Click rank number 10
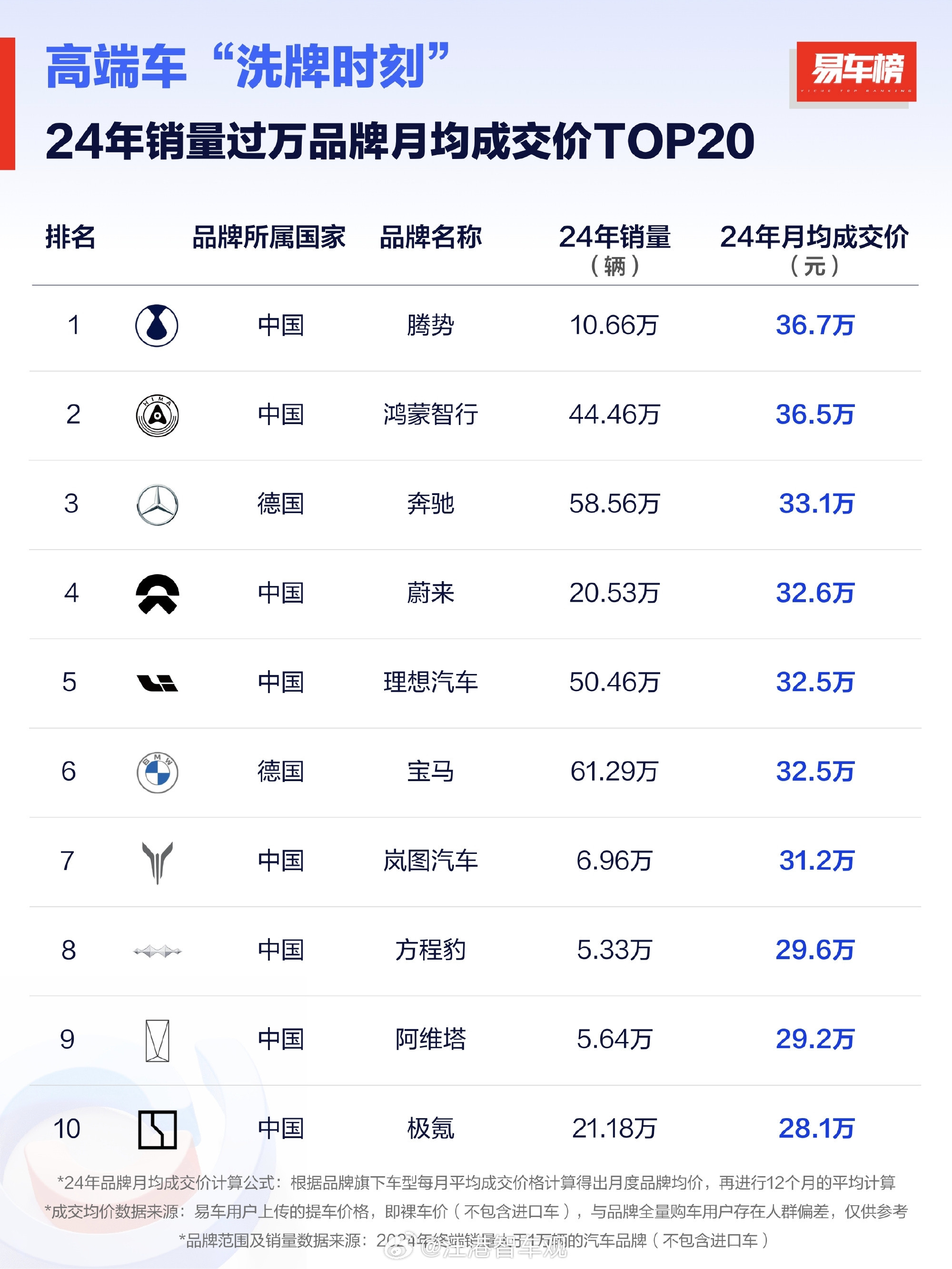Viewport: 952px width, 1269px height. click(67, 1129)
